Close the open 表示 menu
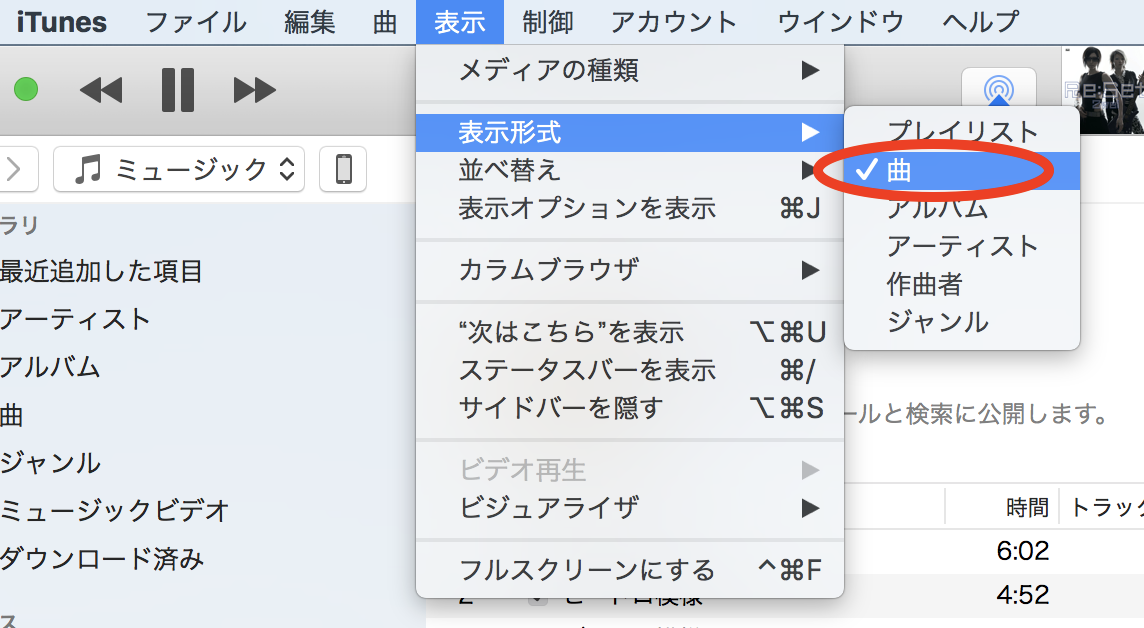 pyautogui.click(x=460, y=22)
